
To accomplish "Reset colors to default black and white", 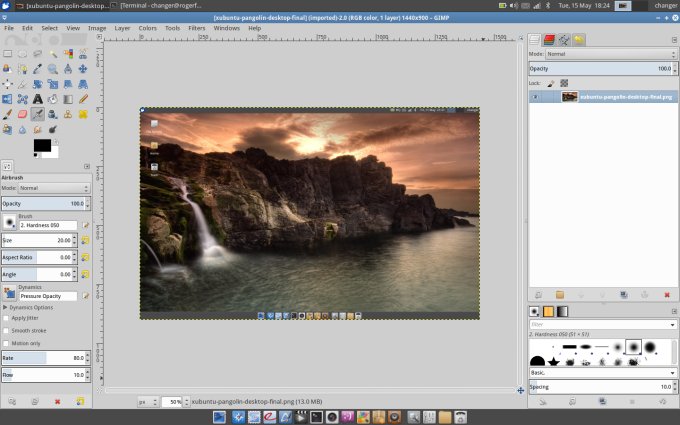I will point(36,155).
